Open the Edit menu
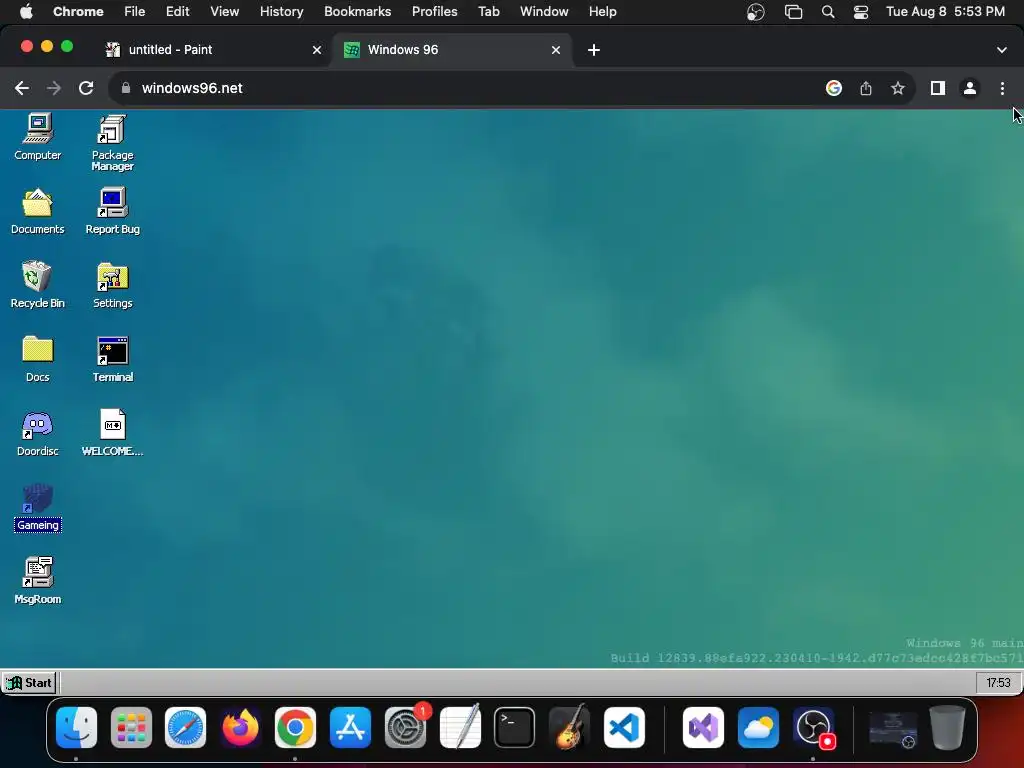The image size is (1024, 768). (x=177, y=12)
